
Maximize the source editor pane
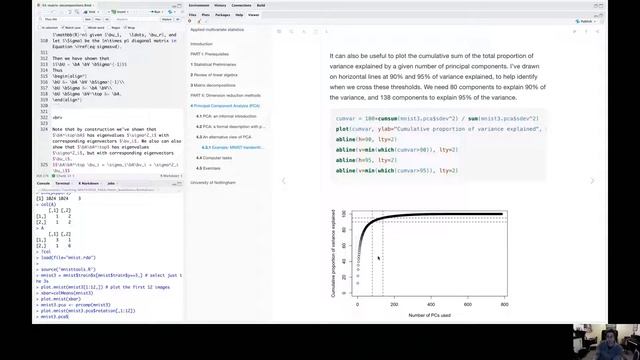pos(180,6)
